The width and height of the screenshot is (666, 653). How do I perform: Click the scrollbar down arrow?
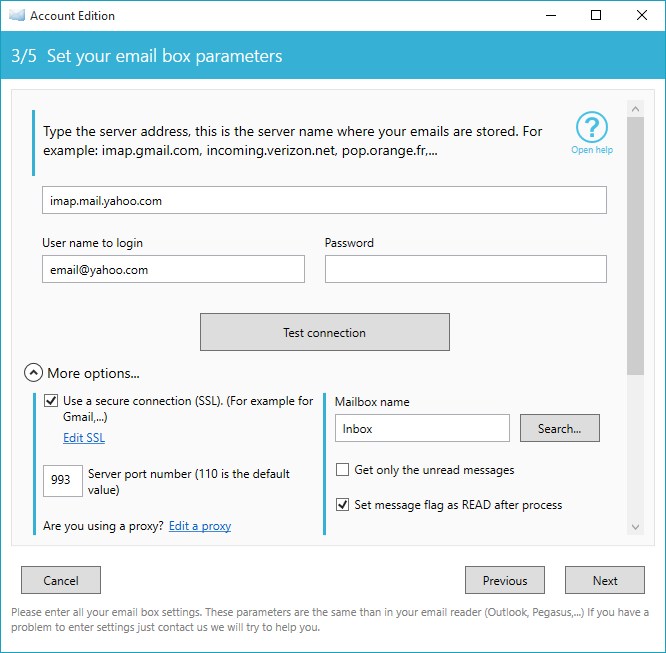[x=635, y=527]
